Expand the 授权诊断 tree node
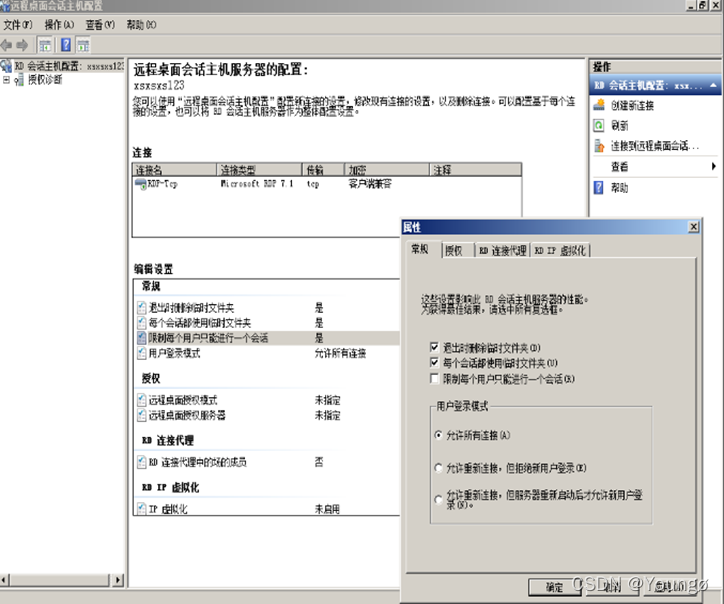Image resolution: width=724 pixels, height=604 pixels. click(x=6, y=80)
